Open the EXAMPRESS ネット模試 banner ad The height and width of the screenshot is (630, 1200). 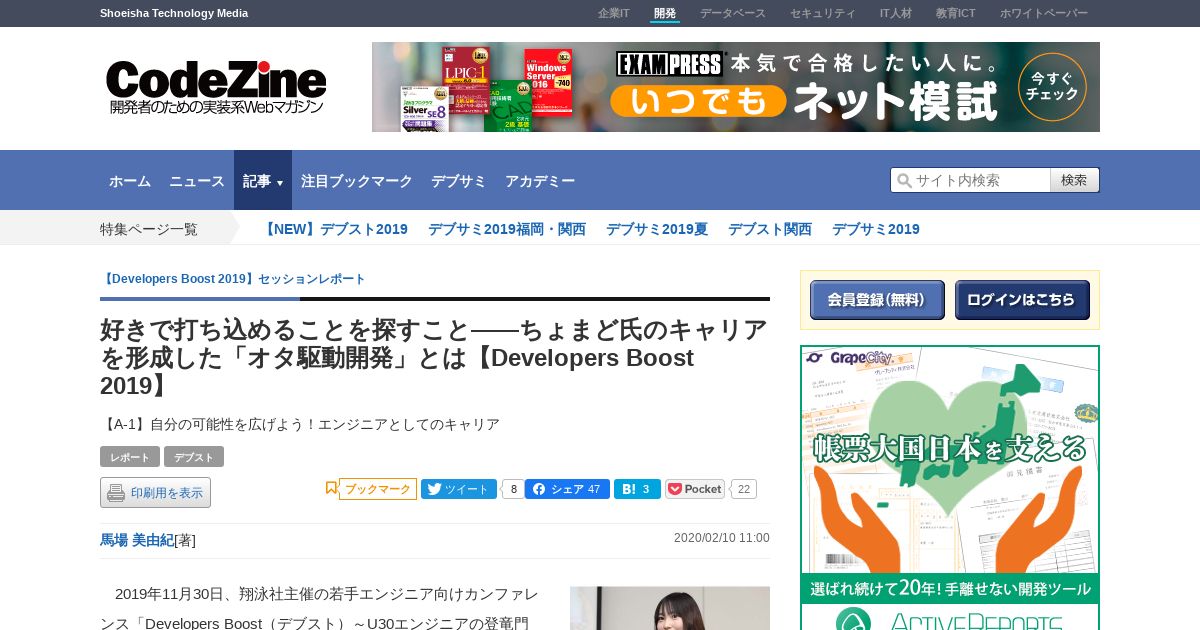pyautogui.click(x=736, y=87)
